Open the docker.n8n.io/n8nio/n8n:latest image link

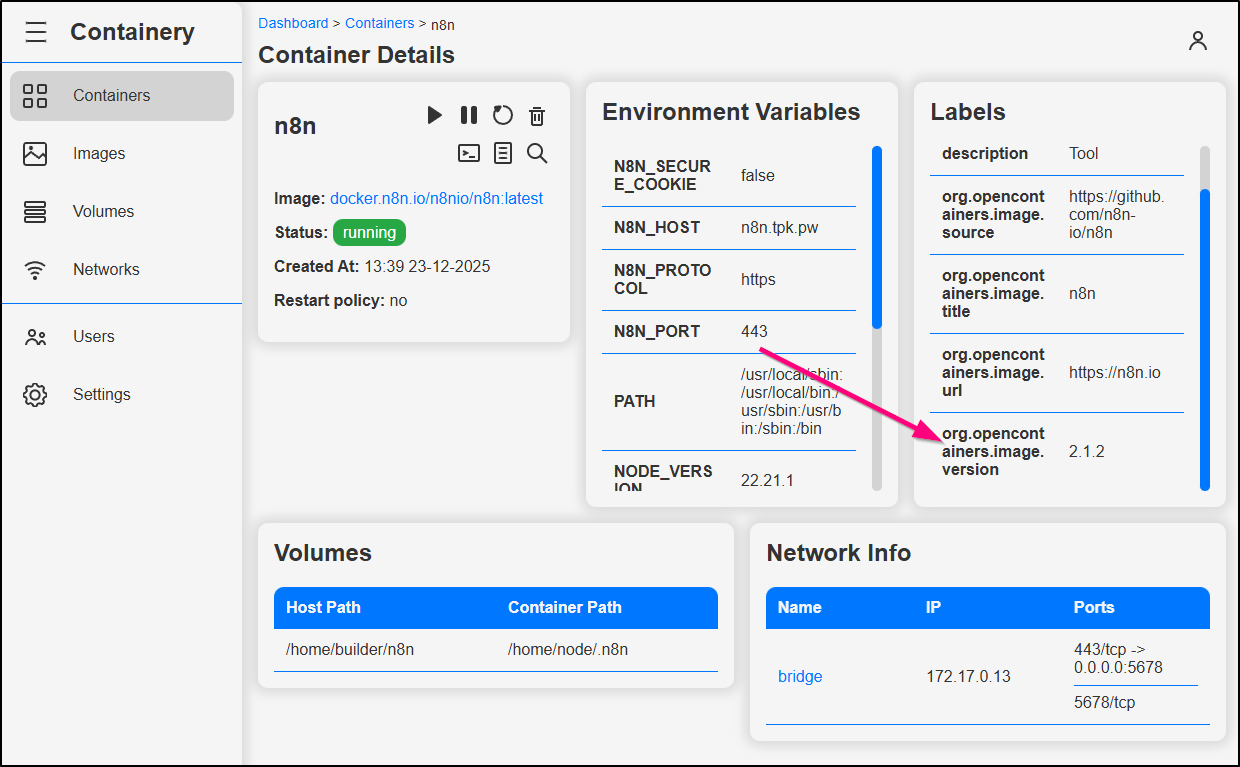(x=436, y=199)
